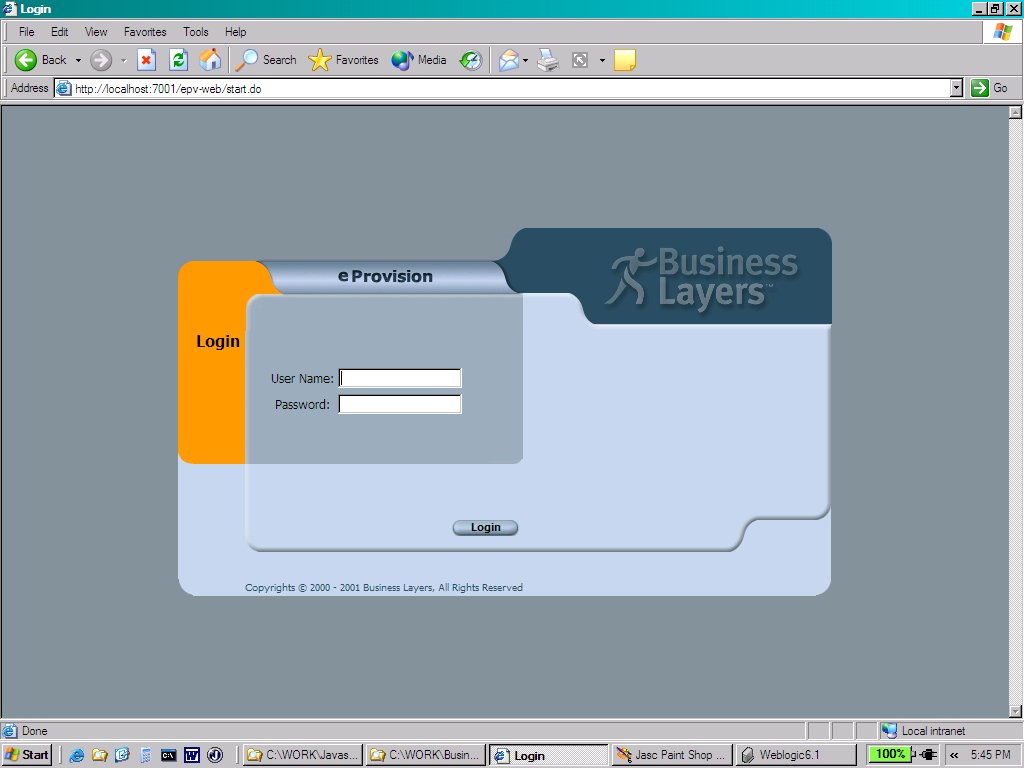This screenshot has width=1024, height=768.
Task: Go to the Home page icon
Action: (210, 60)
